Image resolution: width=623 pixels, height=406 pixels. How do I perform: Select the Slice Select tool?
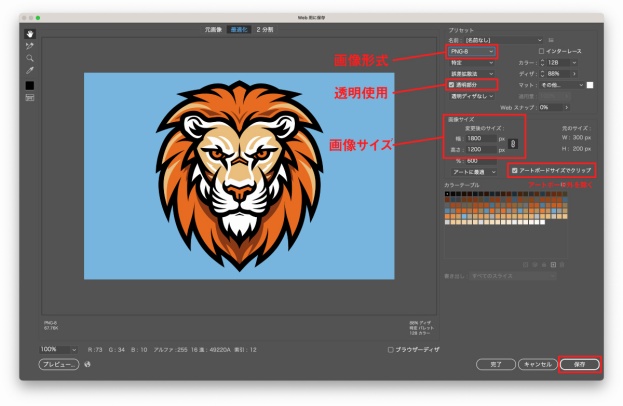pos(30,46)
